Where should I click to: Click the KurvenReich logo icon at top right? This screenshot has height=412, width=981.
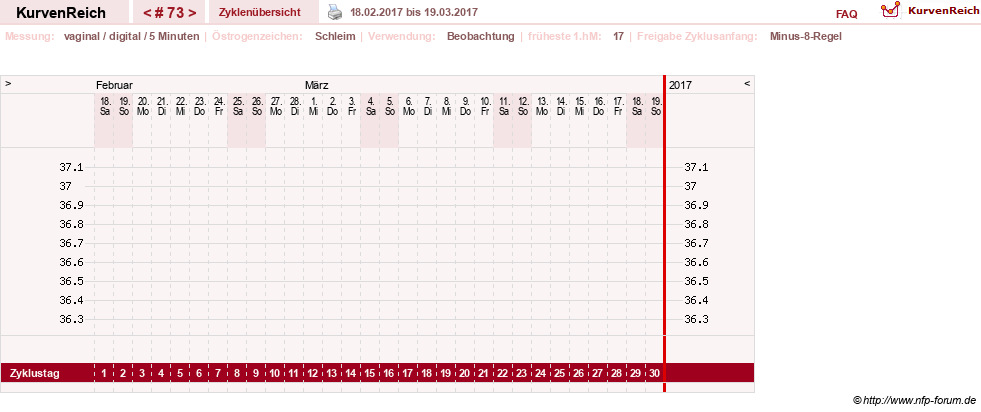click(890, 9)
